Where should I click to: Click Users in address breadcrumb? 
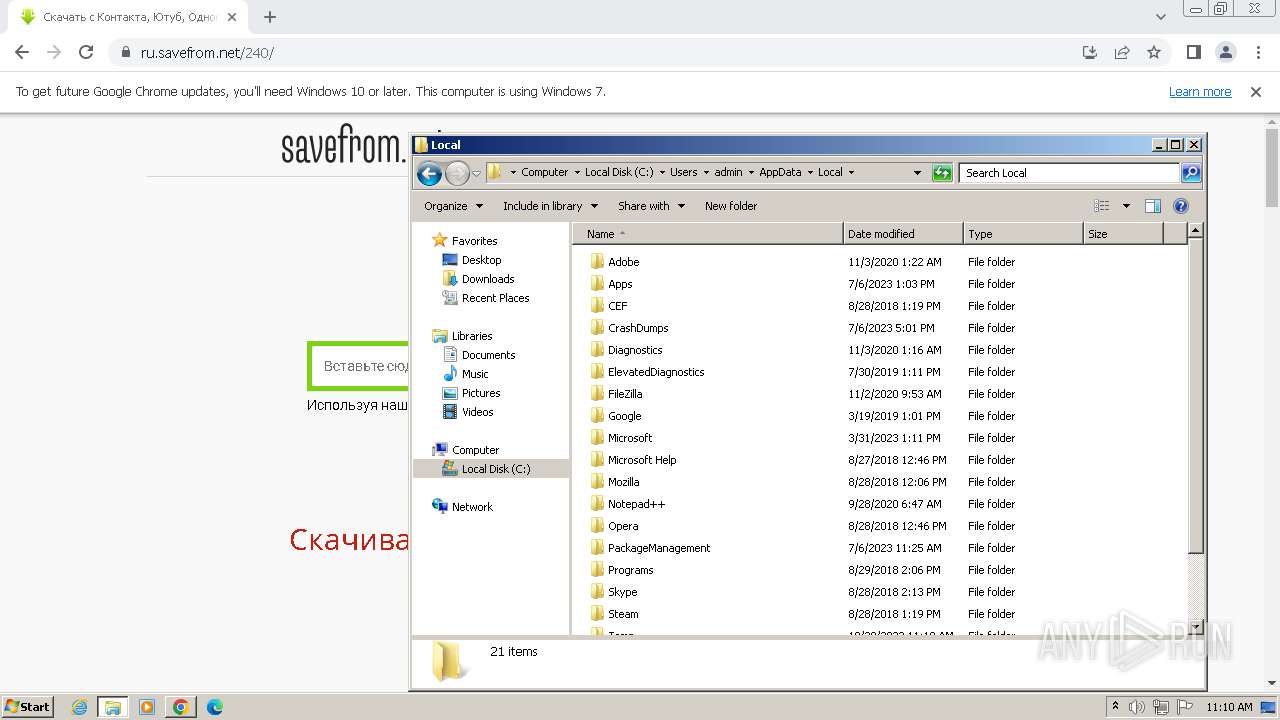coord(683,172)
